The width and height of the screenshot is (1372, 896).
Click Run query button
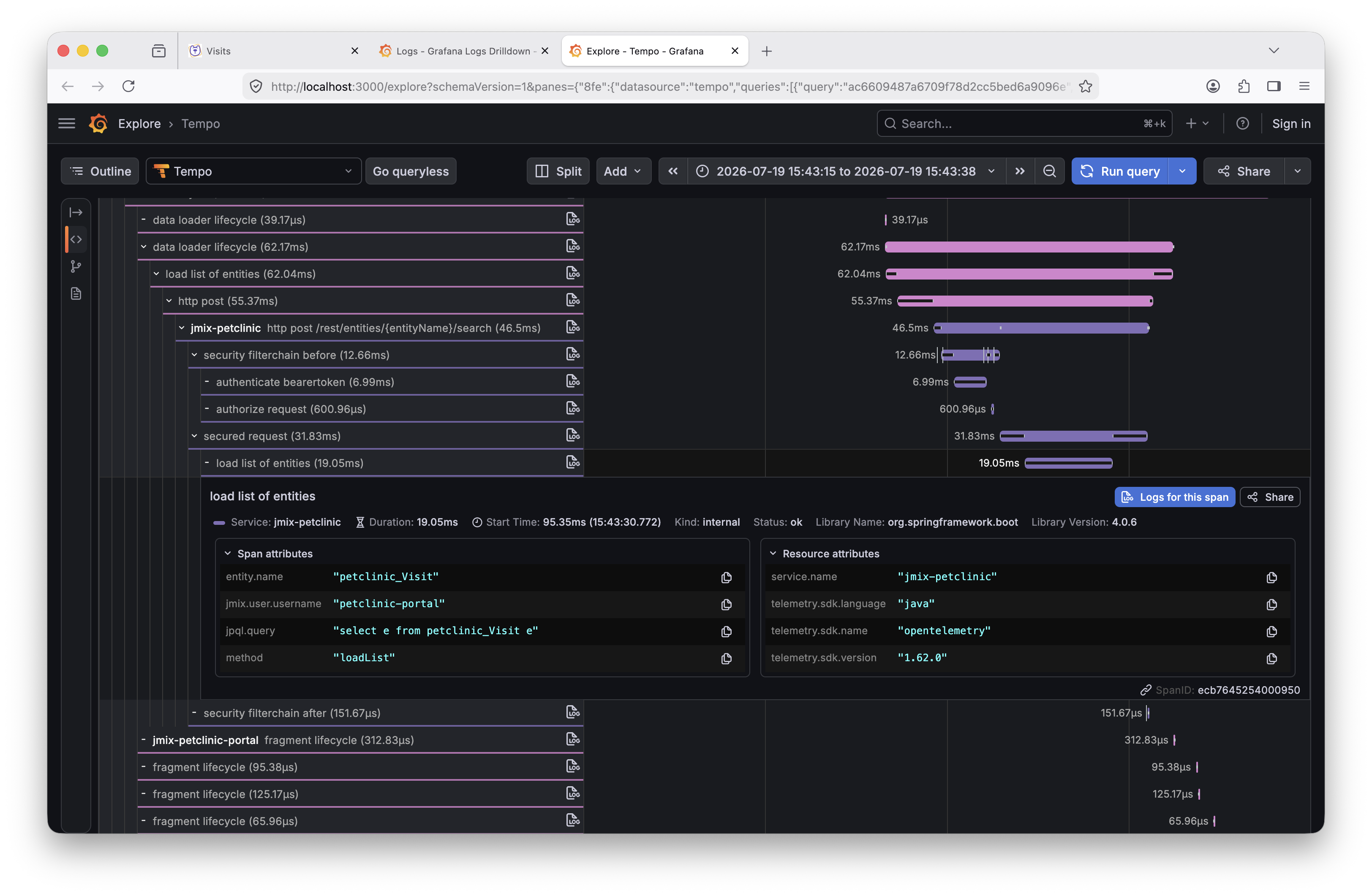[x=1119, y=171]
